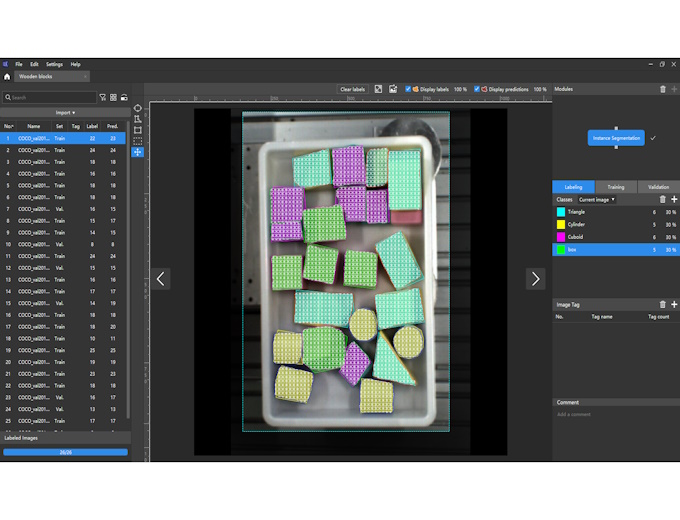Select the Cuboid class name
This screenshot has height=520, width=680.
575,237
